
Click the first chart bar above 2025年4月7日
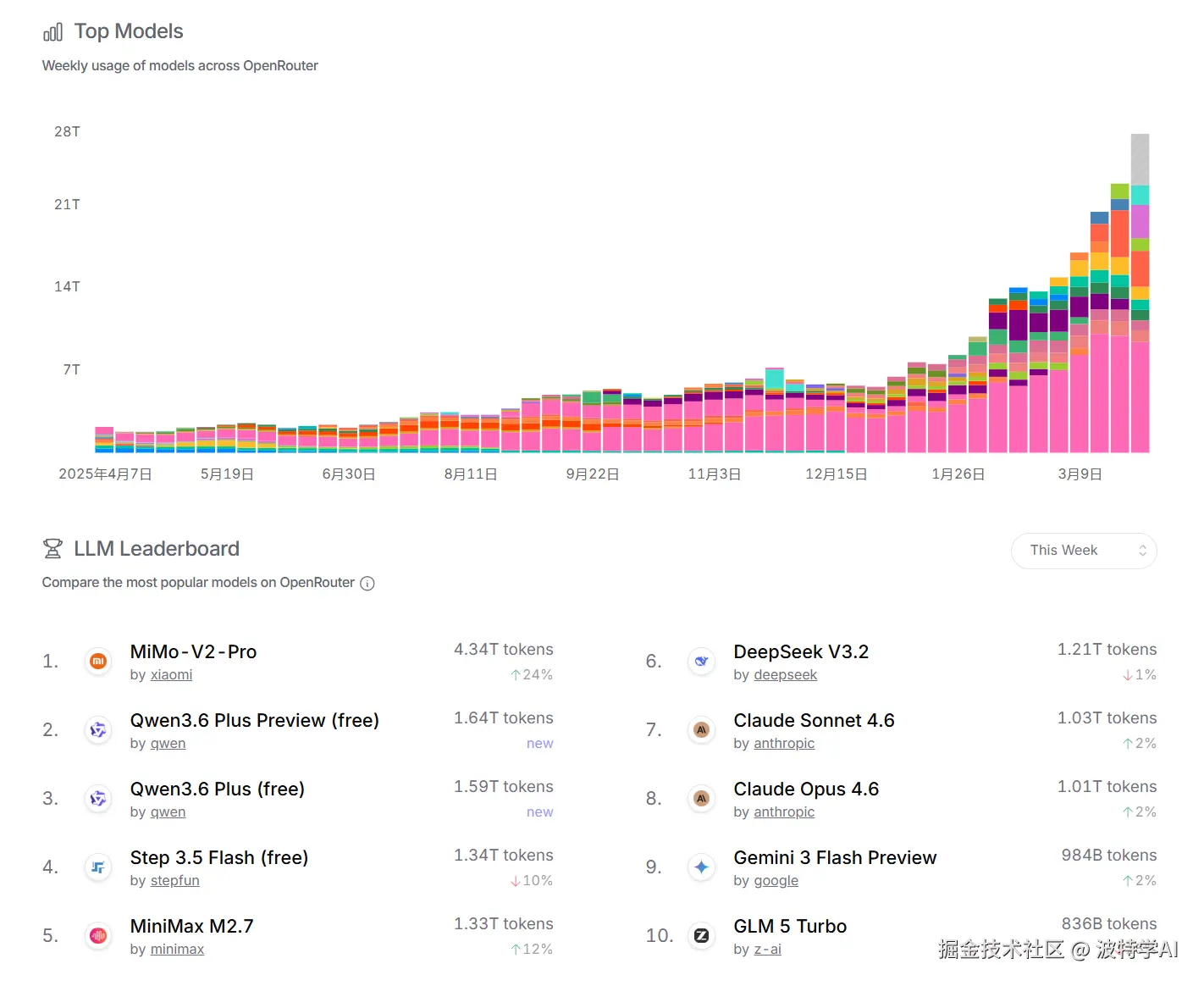click(104, 440)
